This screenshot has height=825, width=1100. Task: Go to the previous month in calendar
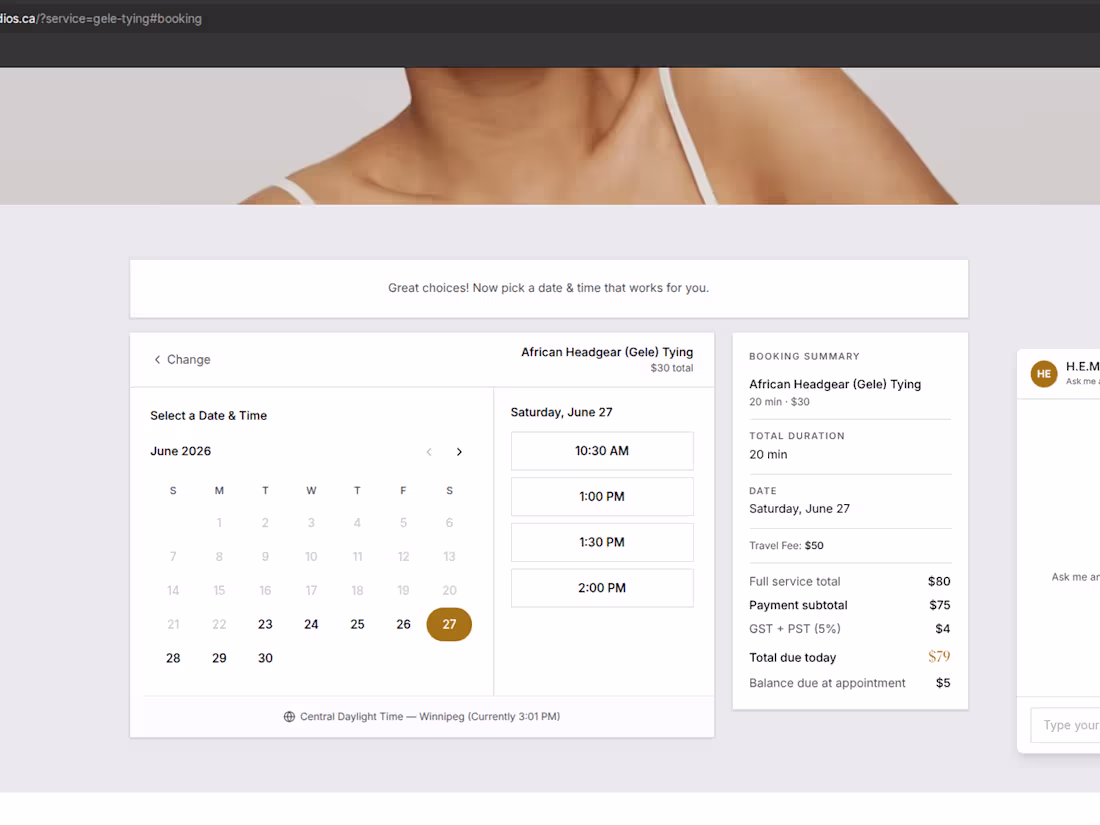429,452
